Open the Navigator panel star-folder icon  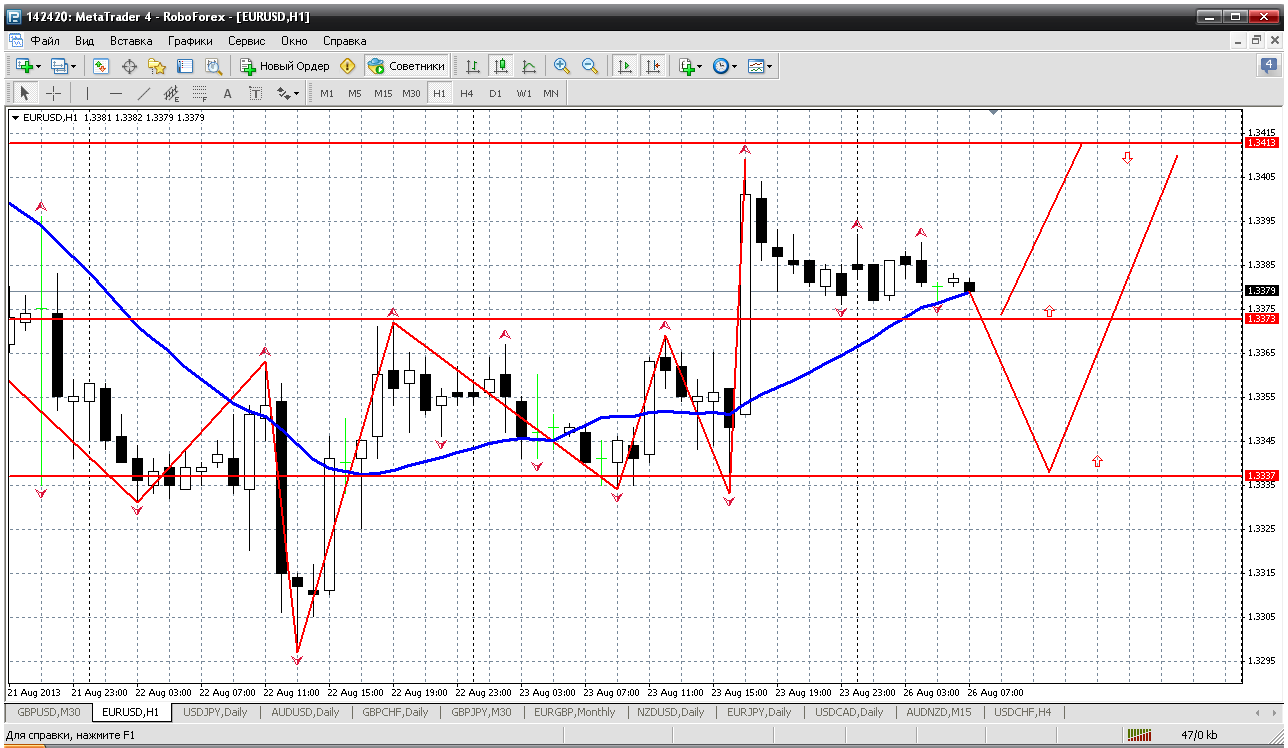point(157,66)
